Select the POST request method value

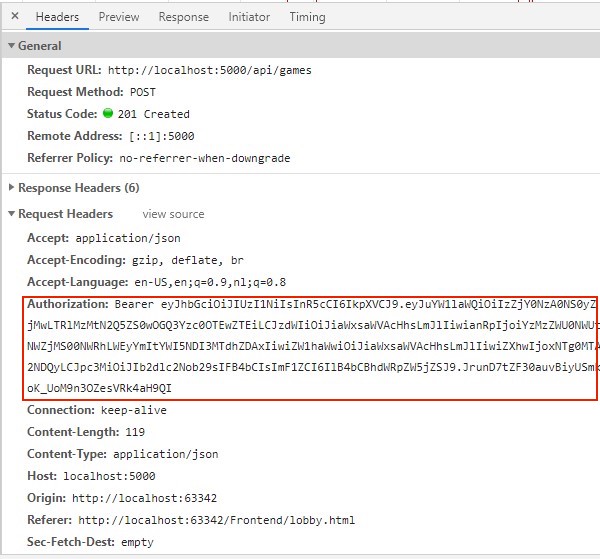point(143,92)
